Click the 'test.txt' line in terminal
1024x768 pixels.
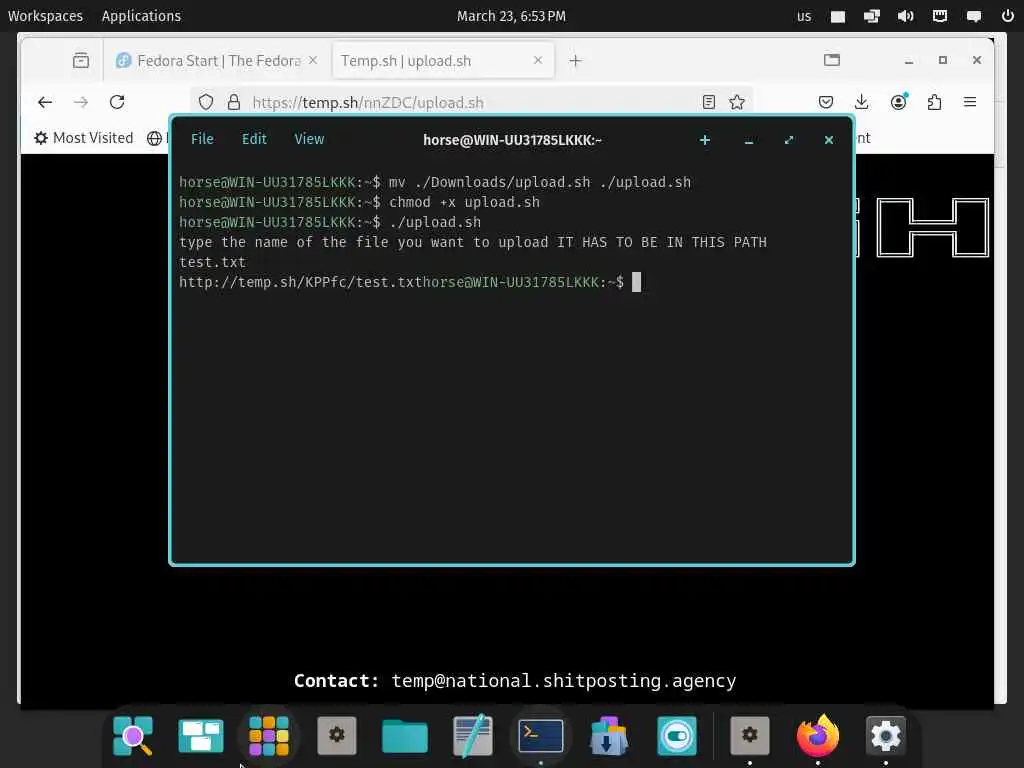(x=212, y=262)
